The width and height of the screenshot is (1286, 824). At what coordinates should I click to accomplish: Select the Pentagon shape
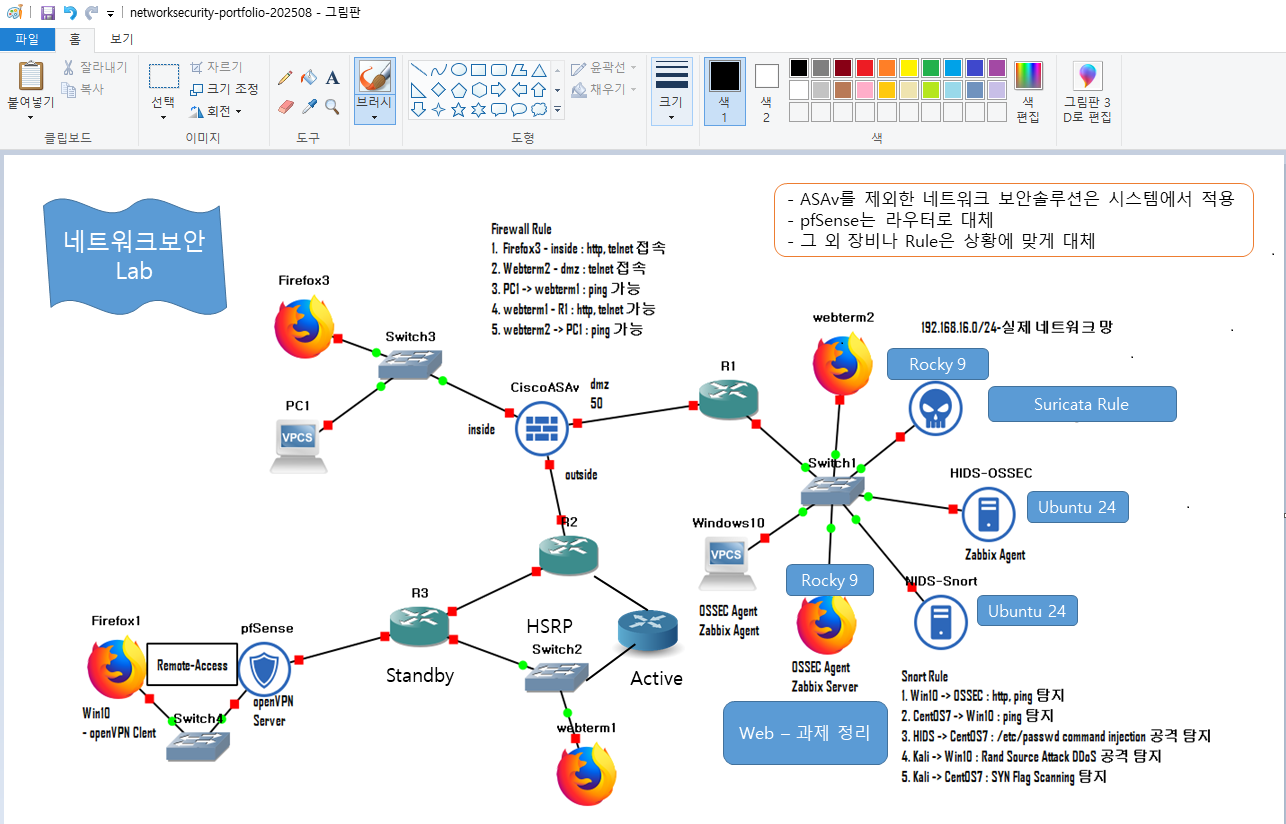pos(458,90)
